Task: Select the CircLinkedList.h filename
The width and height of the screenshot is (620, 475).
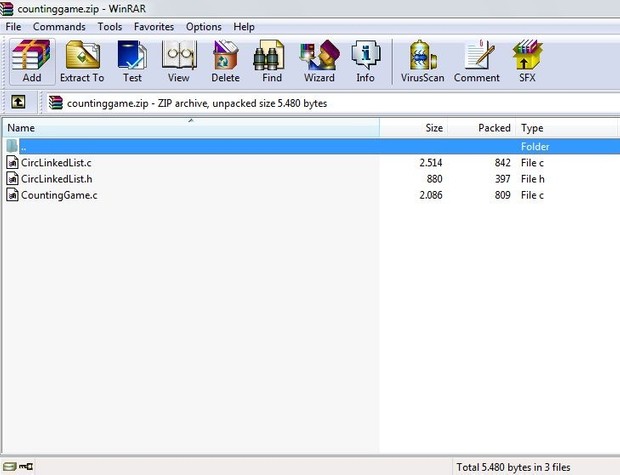Action: tap(57, 179)
